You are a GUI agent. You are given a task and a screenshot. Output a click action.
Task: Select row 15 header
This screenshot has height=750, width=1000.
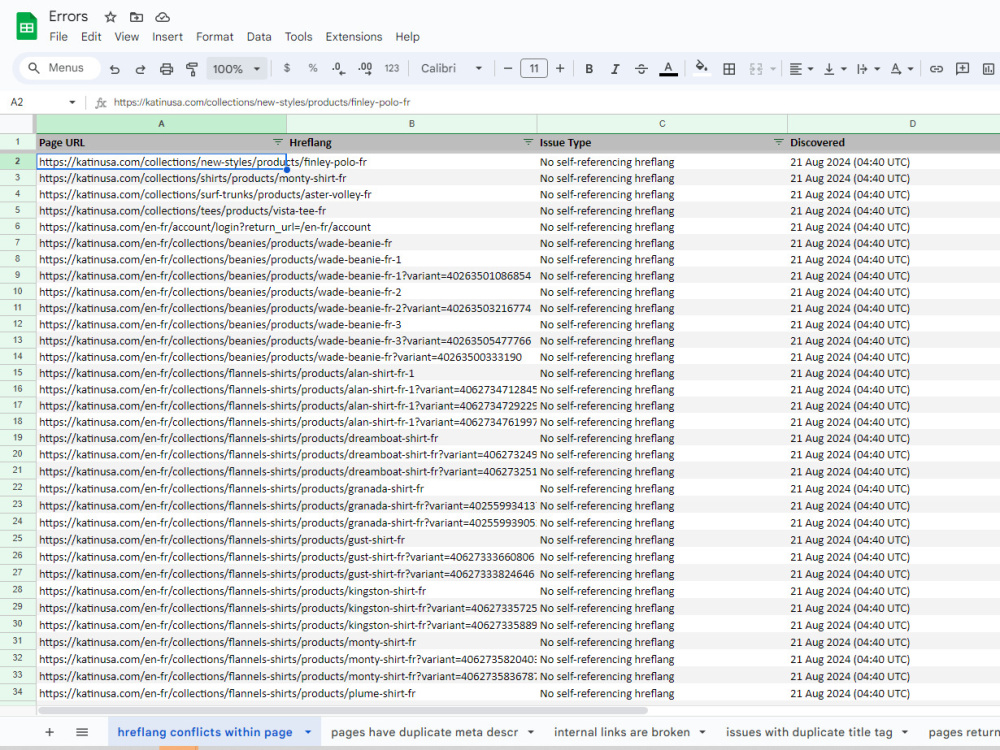(18, 373)
